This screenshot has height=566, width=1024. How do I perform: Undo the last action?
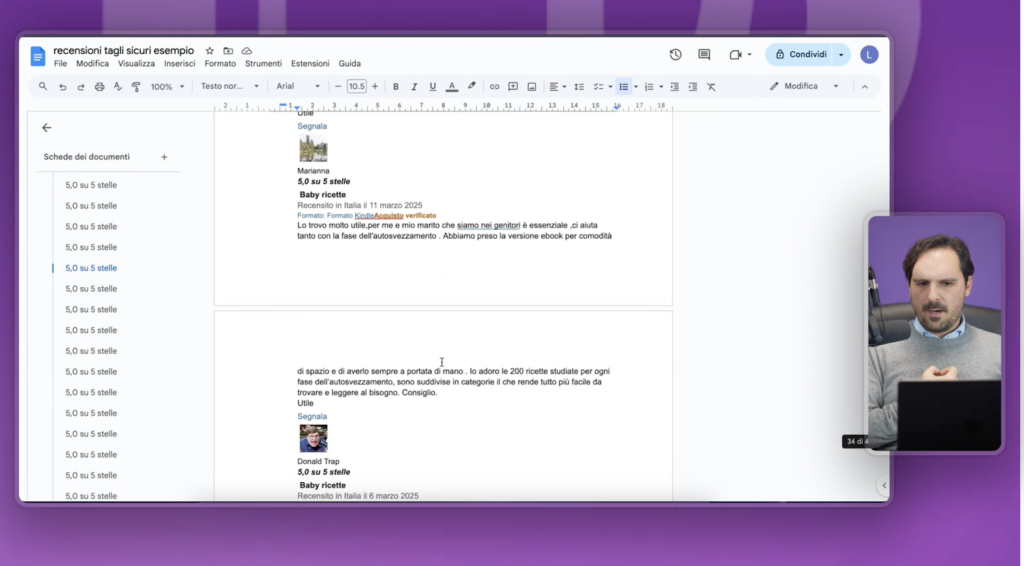click(x=62, y=87)
